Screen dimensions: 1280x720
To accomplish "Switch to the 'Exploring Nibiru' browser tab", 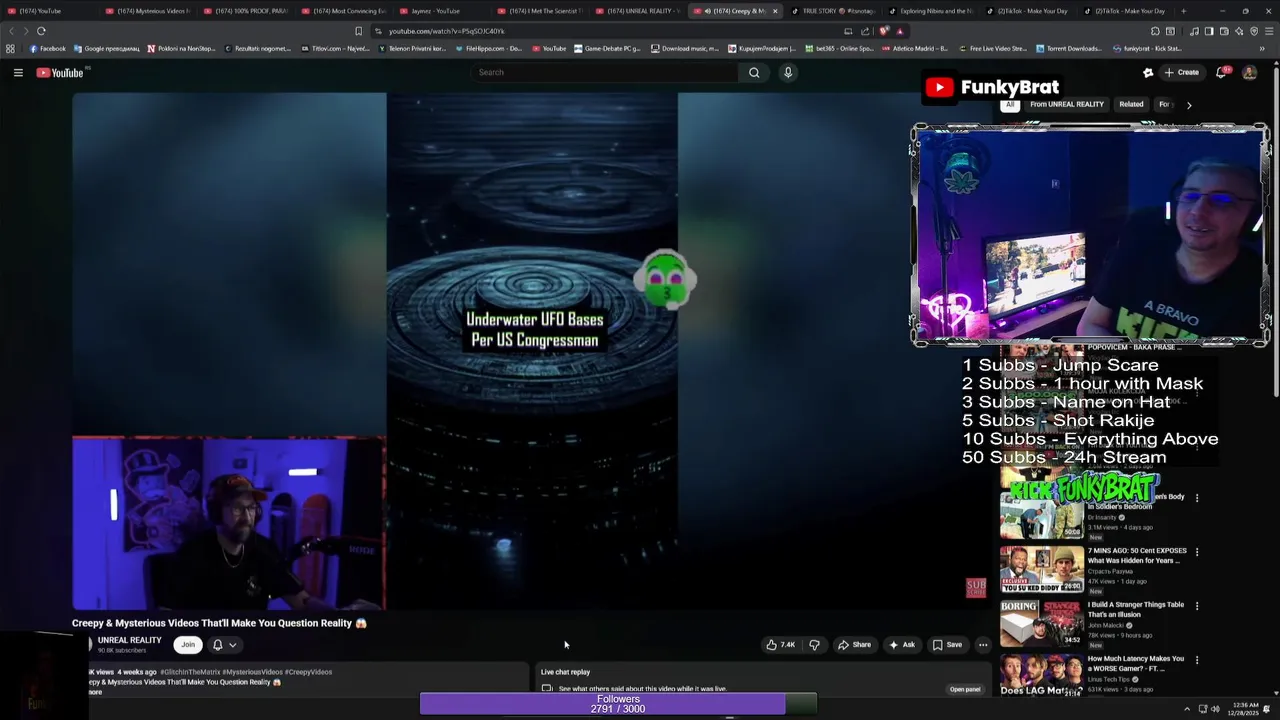I will (929, 11).
